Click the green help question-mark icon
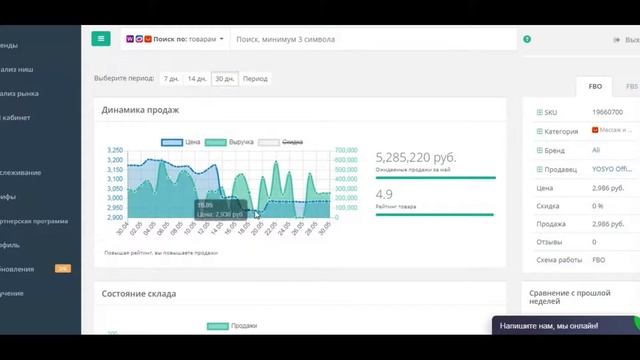The image size is (640, 360). click(527, 39)
